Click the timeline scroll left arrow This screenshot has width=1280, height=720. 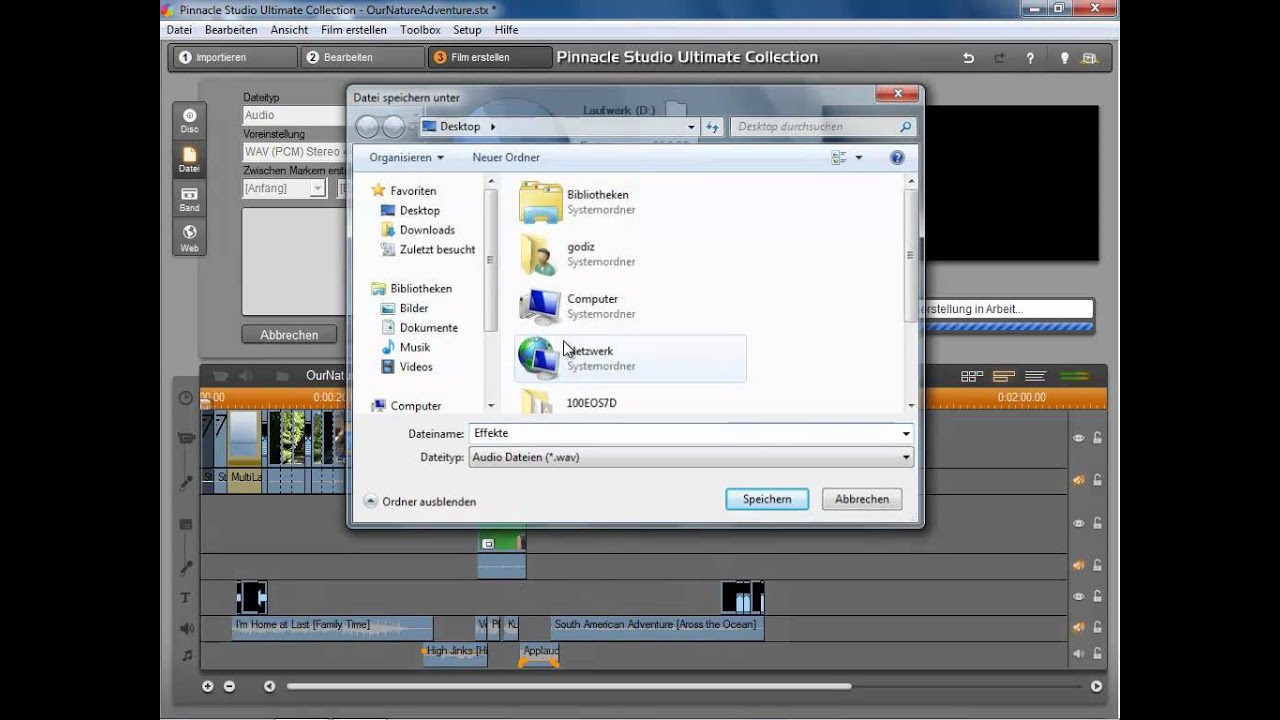269,686
